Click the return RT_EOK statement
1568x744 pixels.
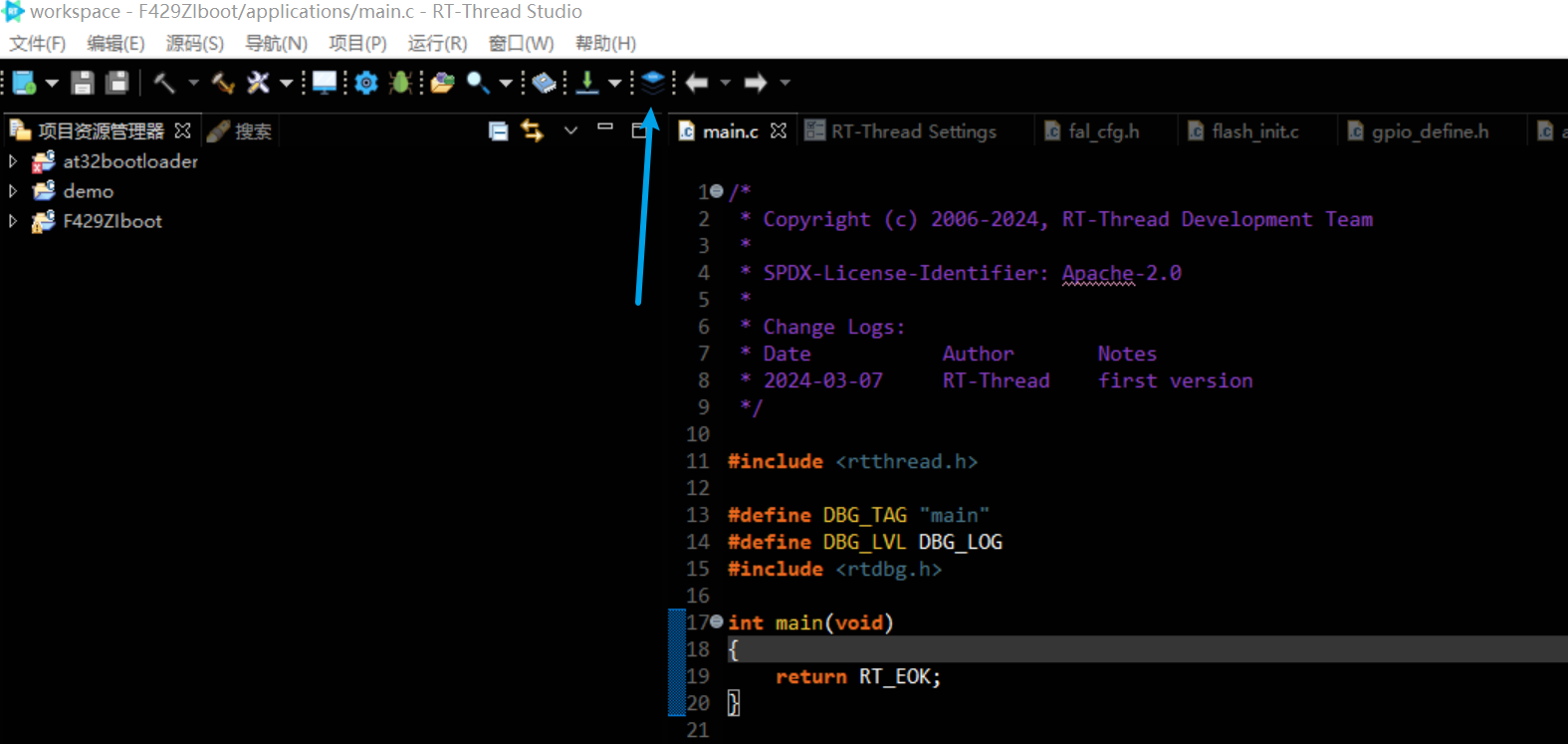click(858, 676)
